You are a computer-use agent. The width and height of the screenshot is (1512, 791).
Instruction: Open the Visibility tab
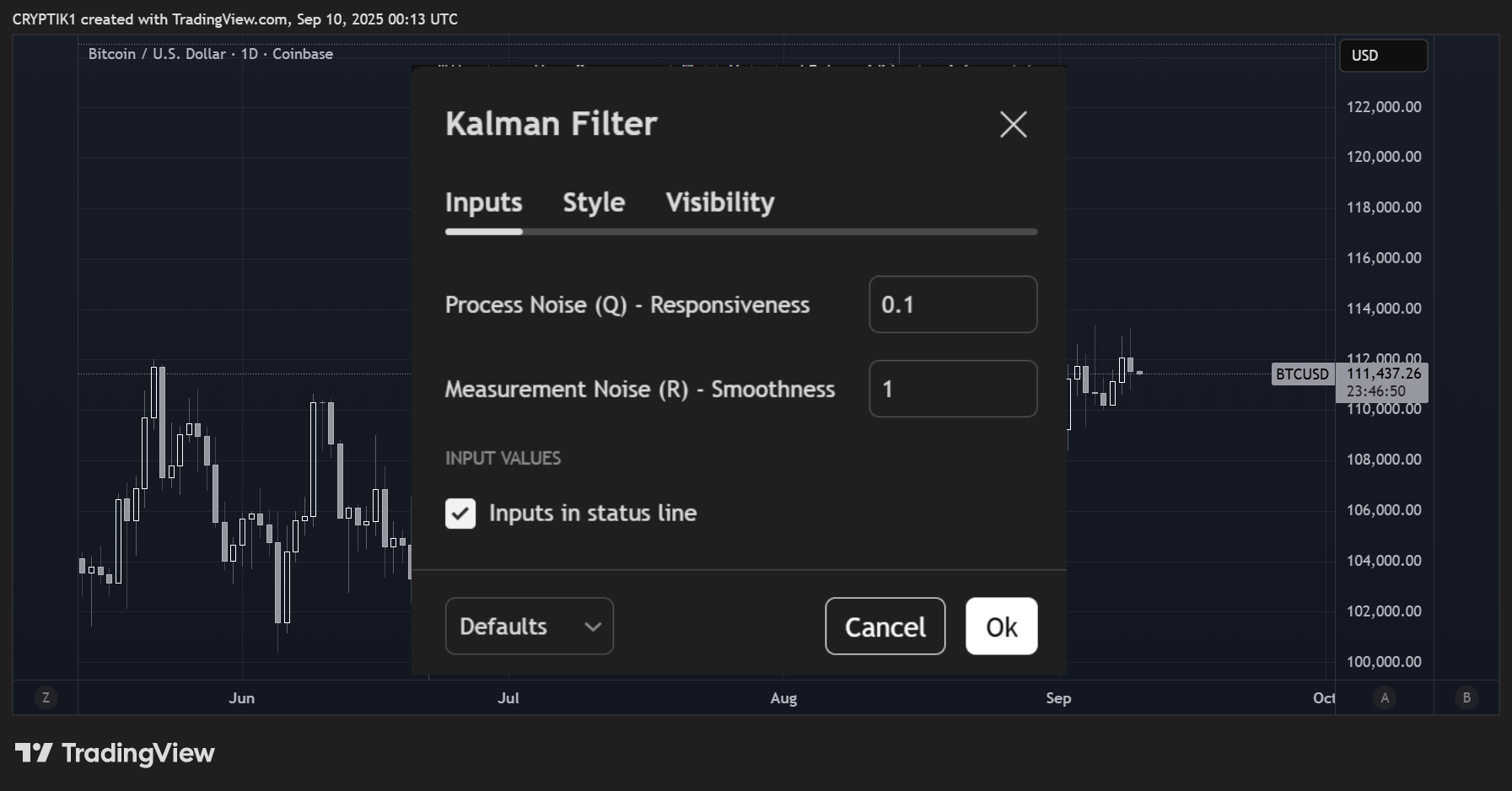pos(720,202)
